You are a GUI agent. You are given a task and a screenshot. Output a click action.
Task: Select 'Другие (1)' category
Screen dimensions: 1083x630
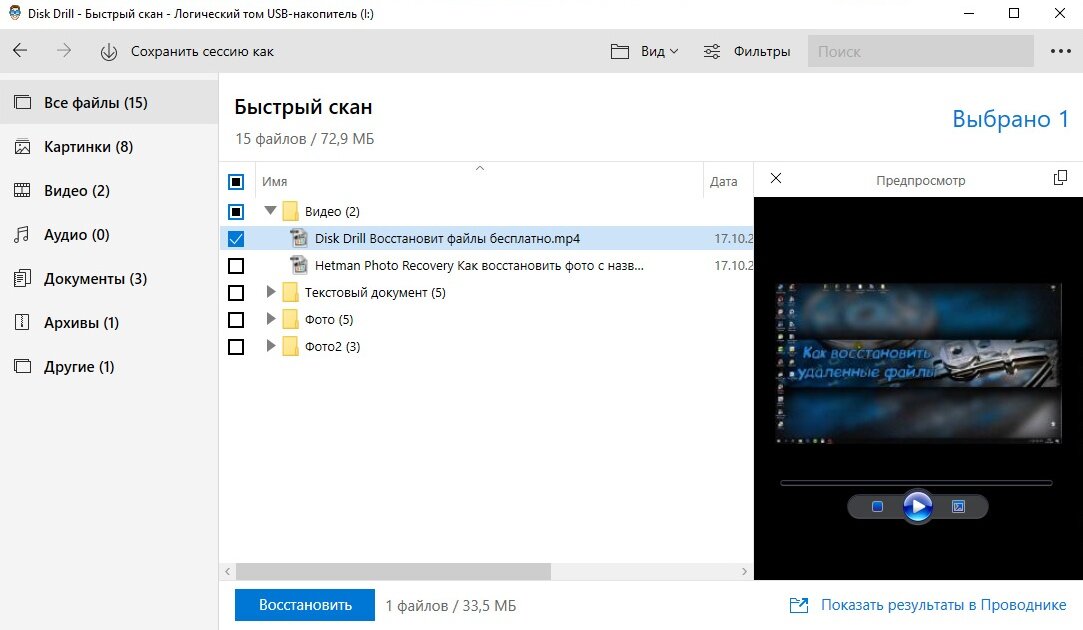tap(109, 367)
